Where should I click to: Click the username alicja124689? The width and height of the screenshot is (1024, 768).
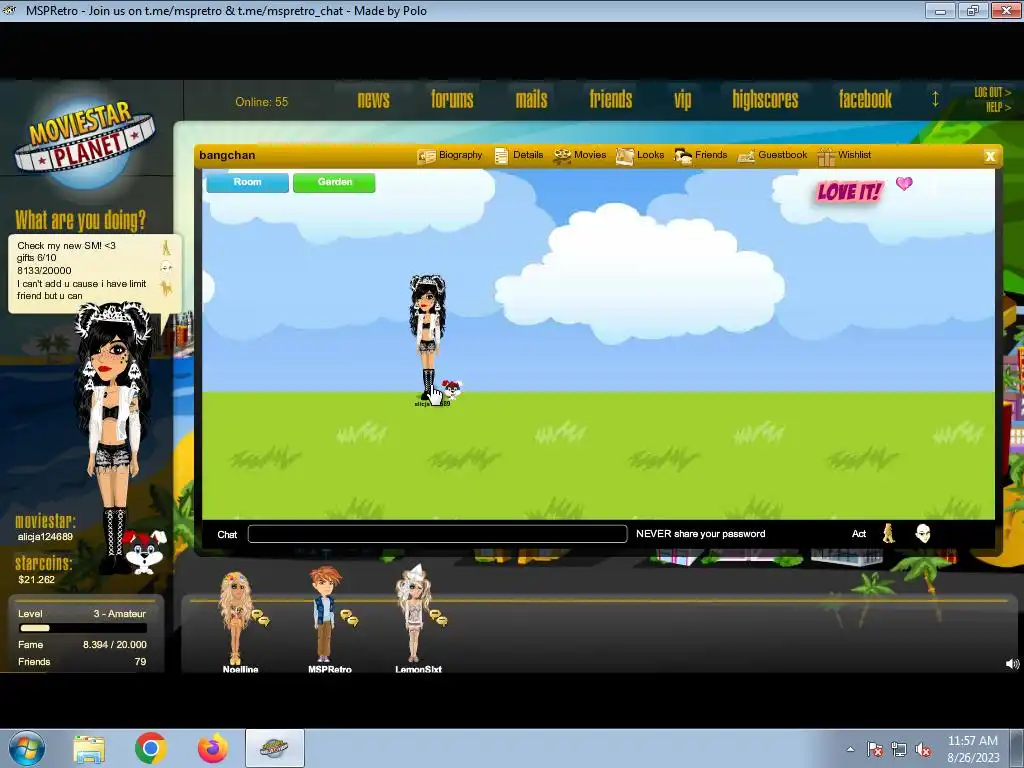[x=45, y=537]
